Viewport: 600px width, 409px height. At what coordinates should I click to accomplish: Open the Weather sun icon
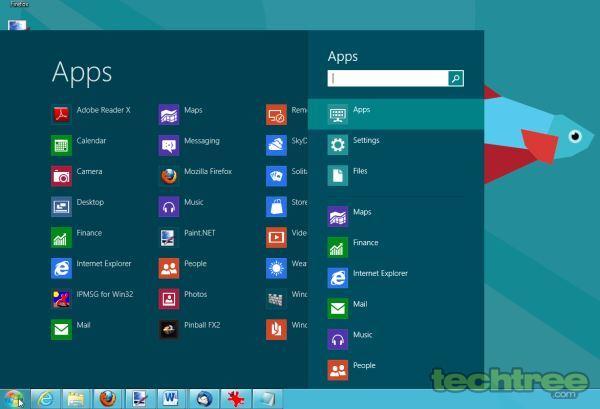coord(276,268)
